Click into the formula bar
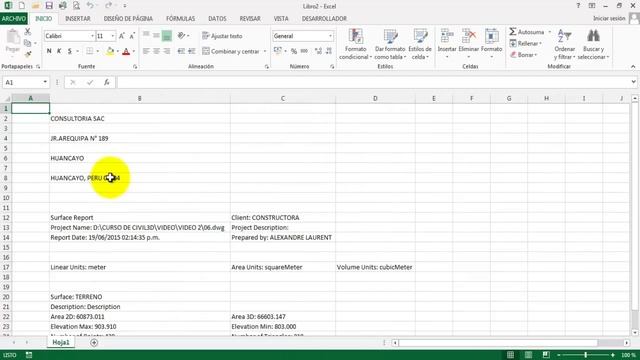 [x=373, y=82]
